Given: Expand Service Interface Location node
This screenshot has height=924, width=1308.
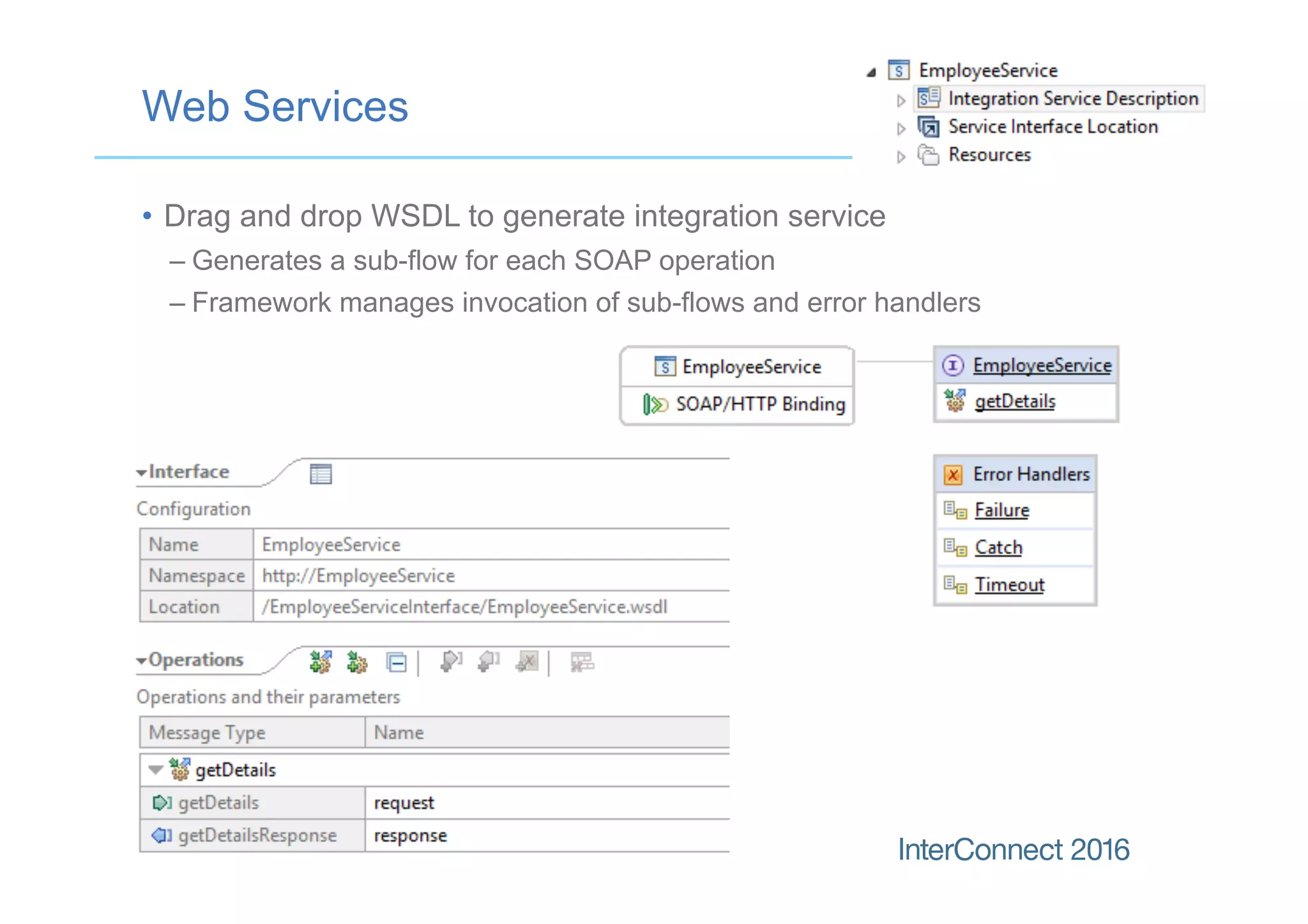Looking at the screenshot, I should [x=901, y=128].
